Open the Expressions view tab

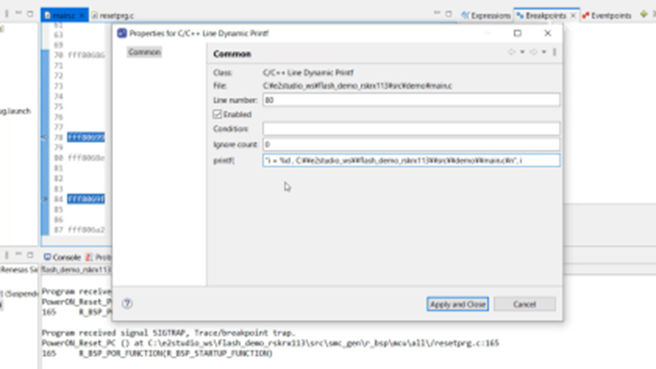(486, 15)
